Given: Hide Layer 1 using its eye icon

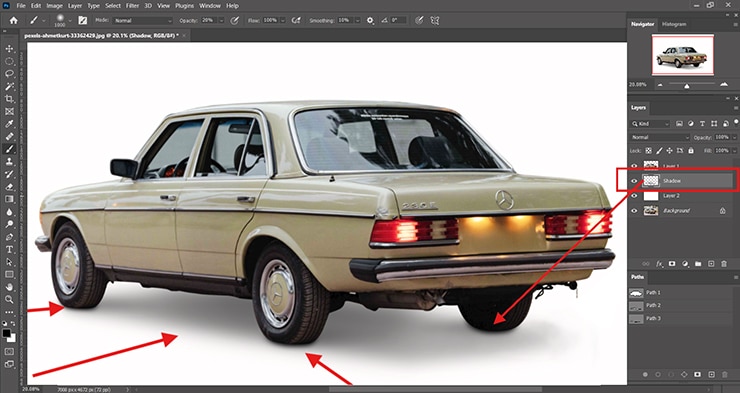Looking at the screenshot, I should tap(634, 166).
